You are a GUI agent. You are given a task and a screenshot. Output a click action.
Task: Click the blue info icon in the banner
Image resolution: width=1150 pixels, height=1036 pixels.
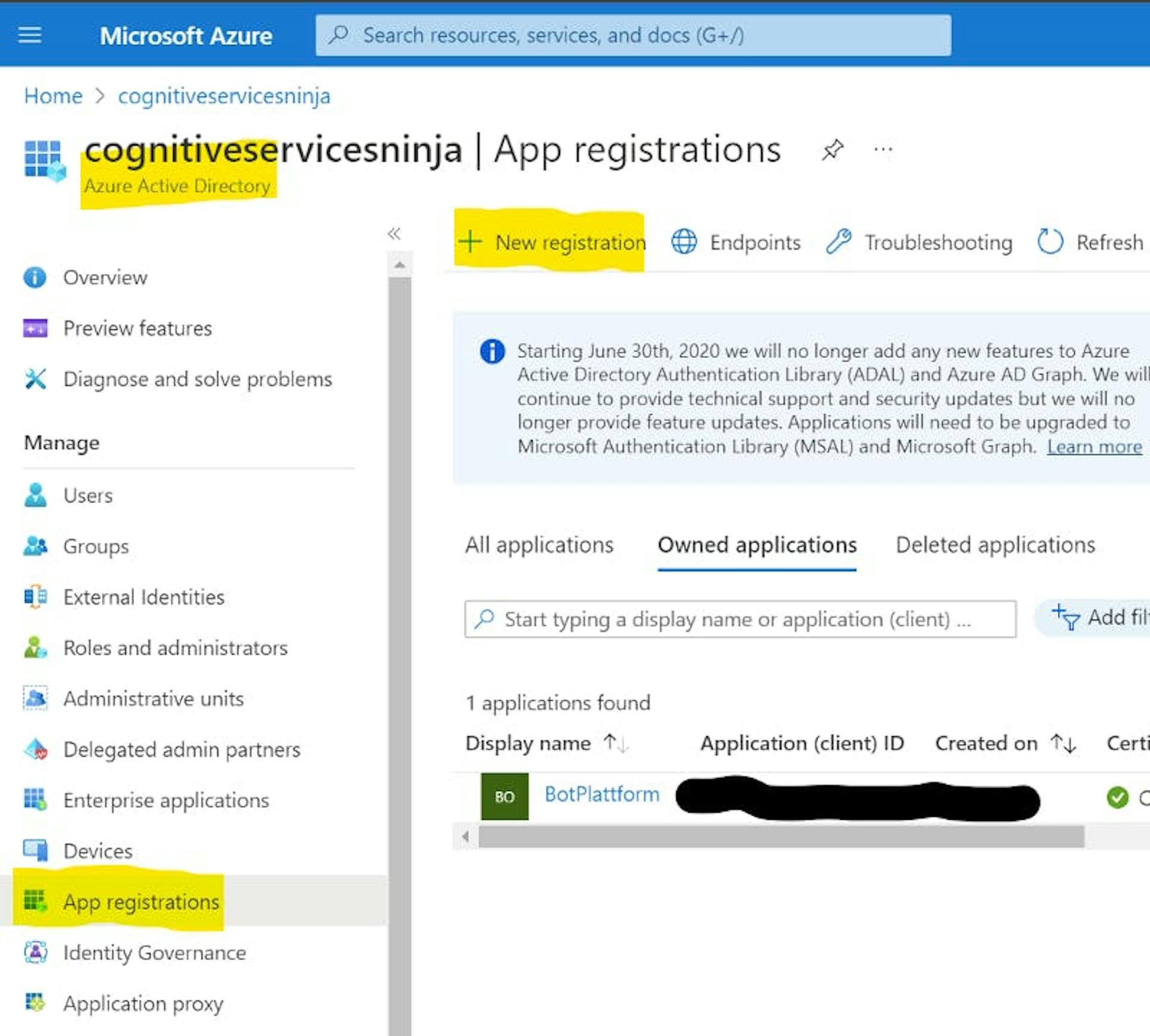[x=492, y=351]
